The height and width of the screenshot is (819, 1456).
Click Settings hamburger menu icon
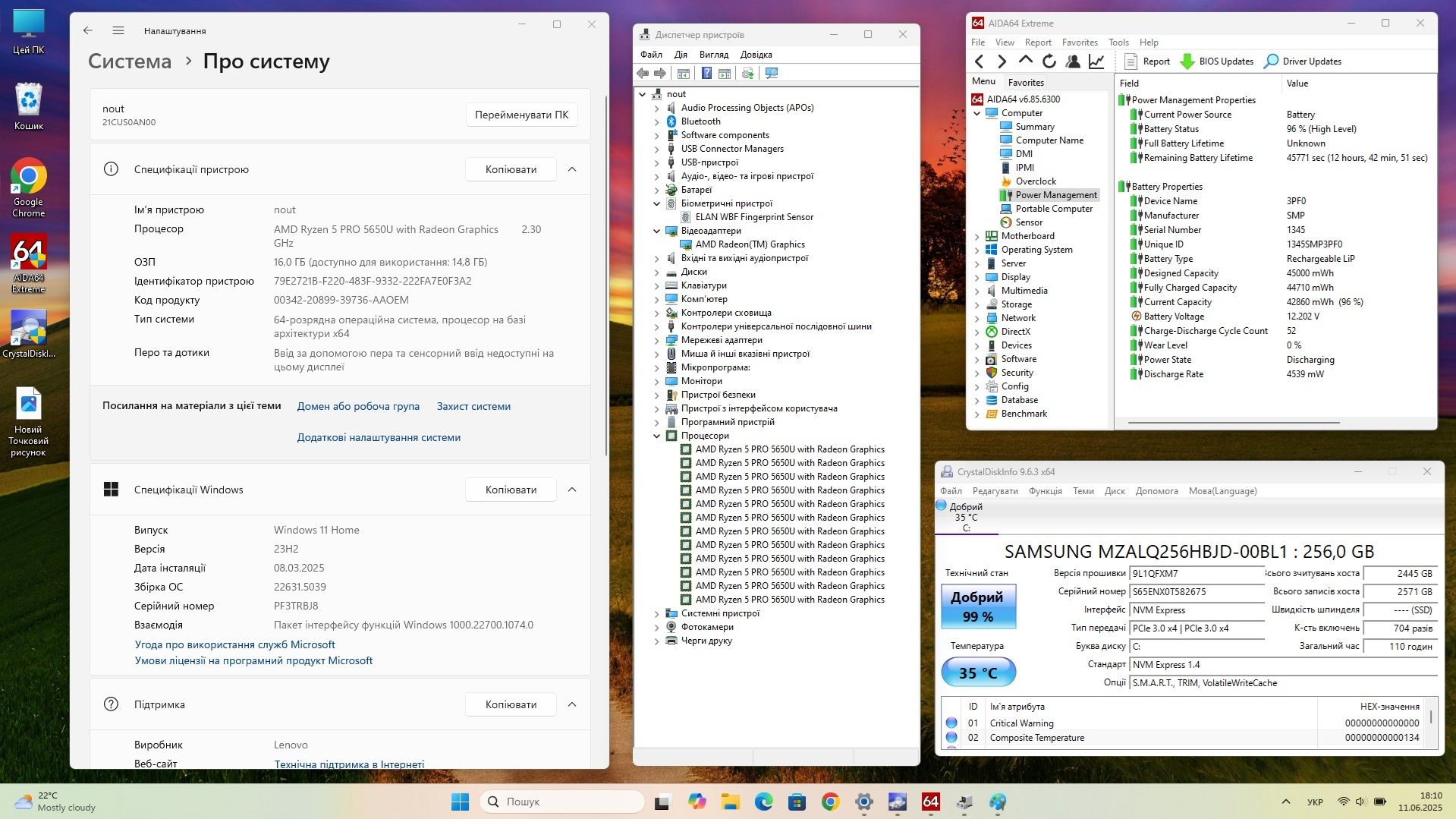(118, 30)
